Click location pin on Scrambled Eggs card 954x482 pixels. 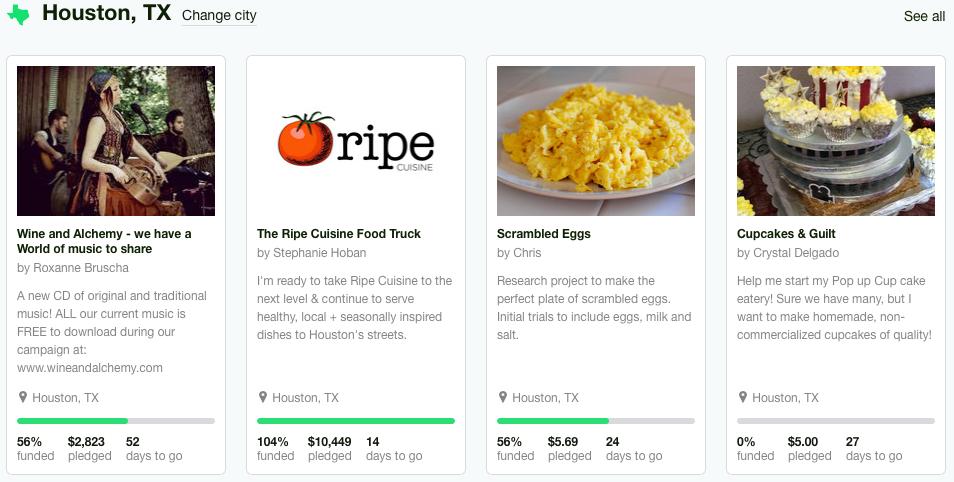(x=502, y=397)
